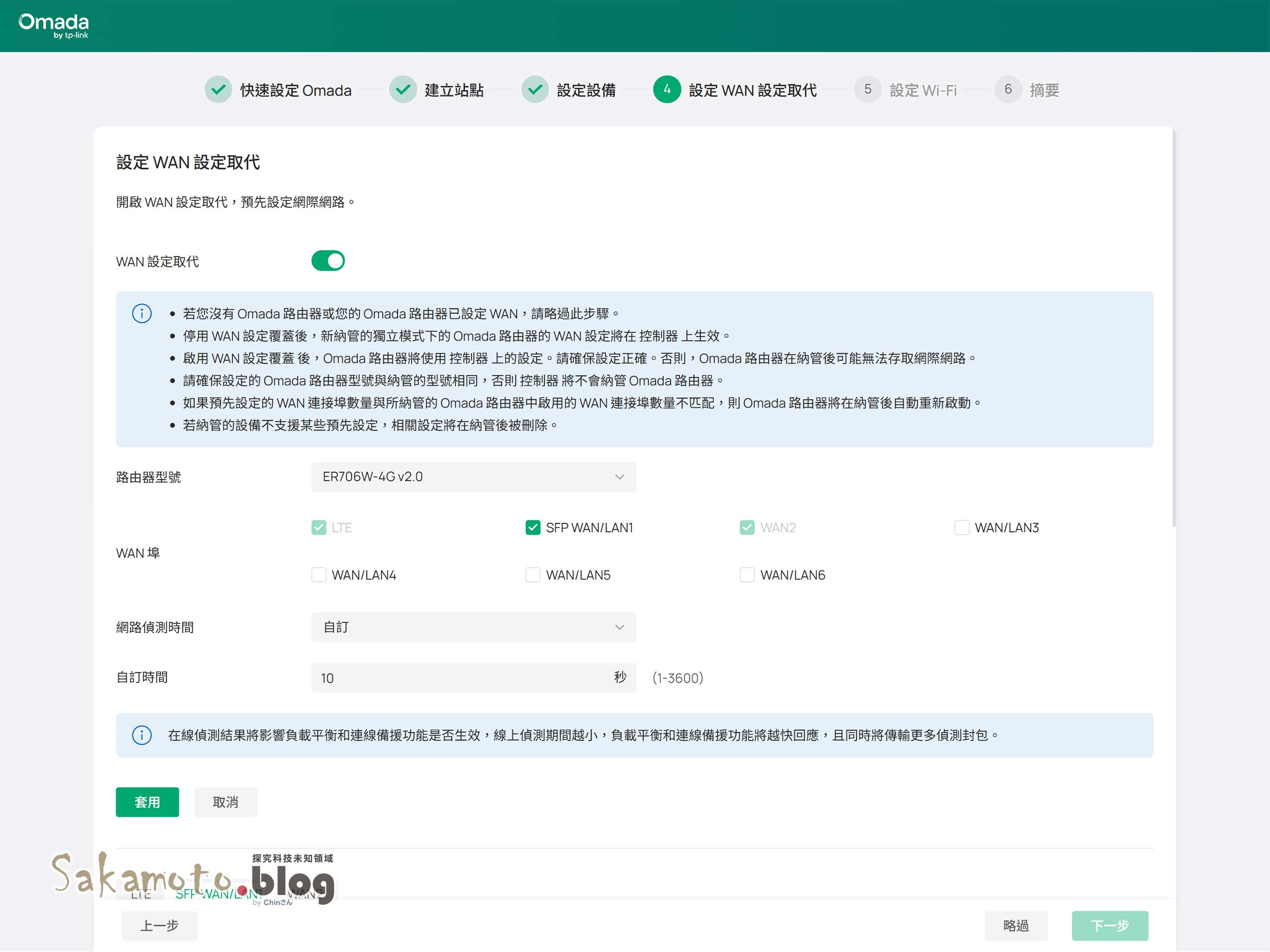Go back with the 上一步 button
Image resolution: width=1270 pixels, height=952 pixels.
[x=160, y=926]
